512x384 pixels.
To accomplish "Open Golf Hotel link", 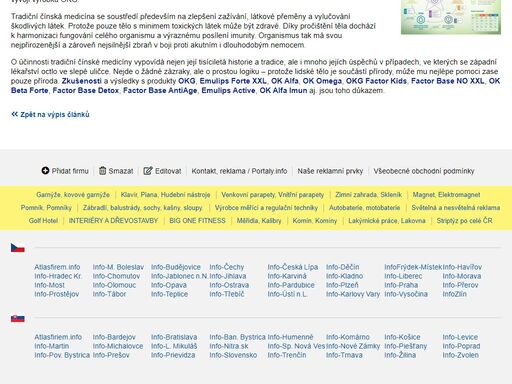I will [x=43, y=221].
